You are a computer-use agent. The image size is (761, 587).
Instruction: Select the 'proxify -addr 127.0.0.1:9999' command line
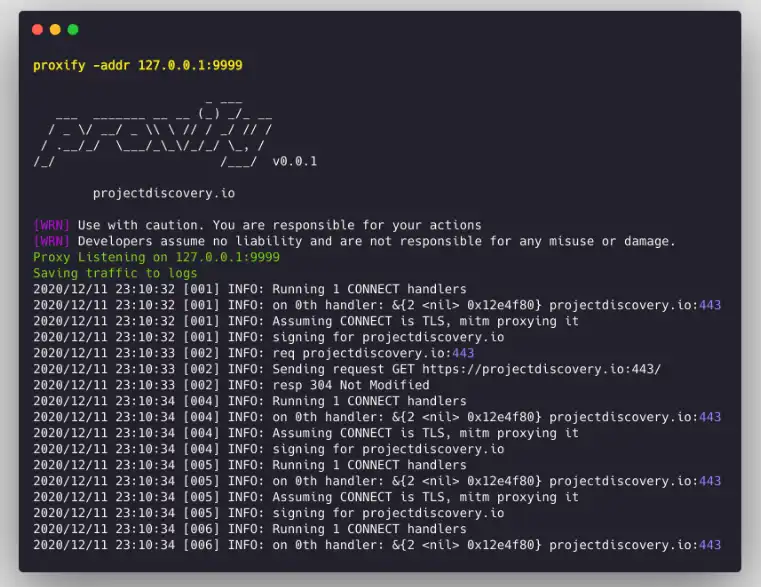point(138,65)
